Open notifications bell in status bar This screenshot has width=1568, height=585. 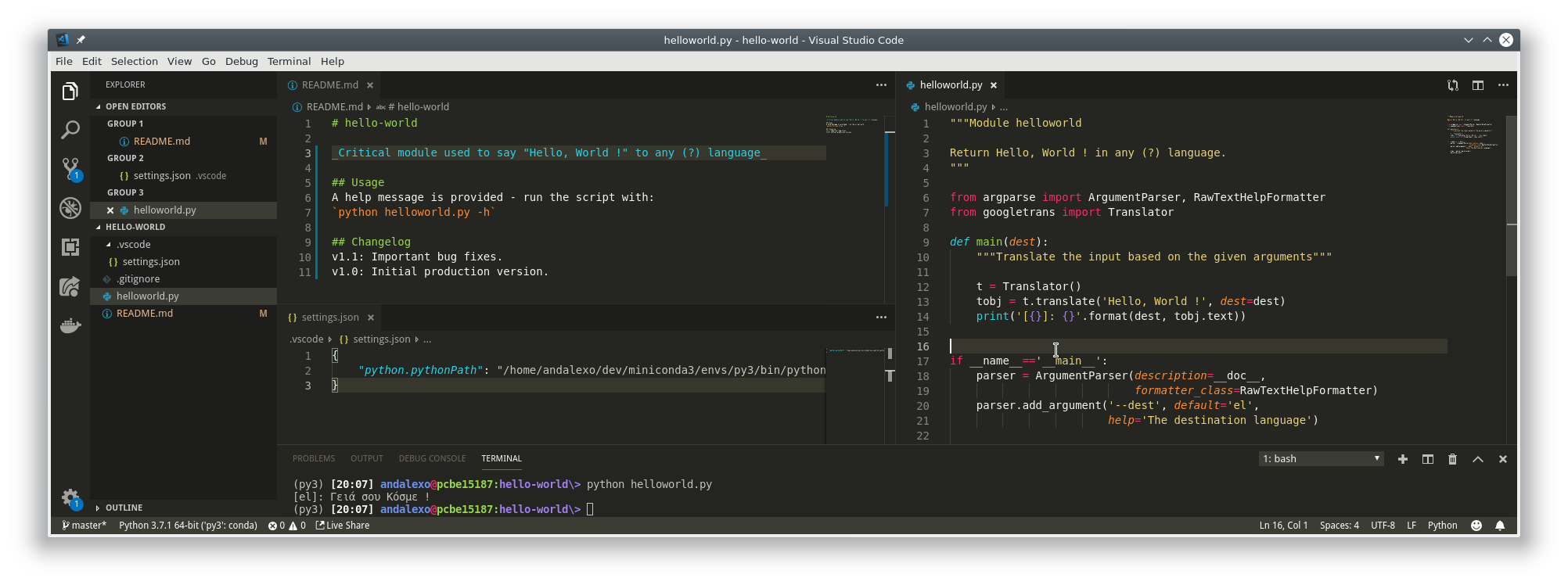click(1500, 526)
